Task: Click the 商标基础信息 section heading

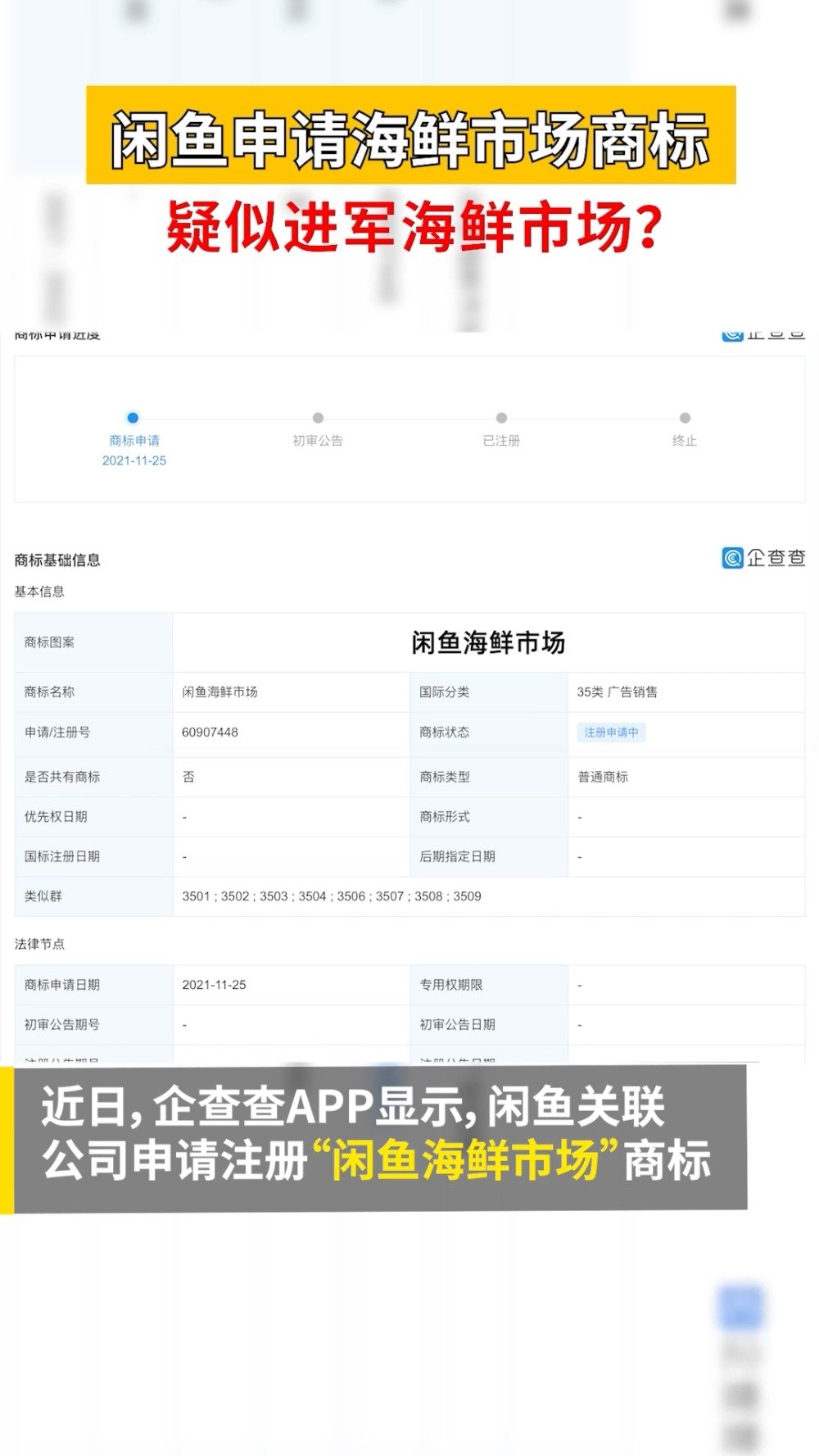Action: [x=57, y=560]
